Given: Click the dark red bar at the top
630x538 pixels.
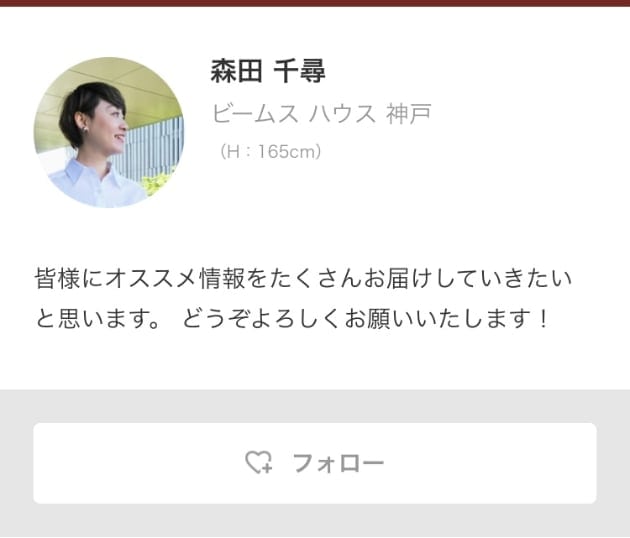Looking at the screenshot, I should [315, 3].
